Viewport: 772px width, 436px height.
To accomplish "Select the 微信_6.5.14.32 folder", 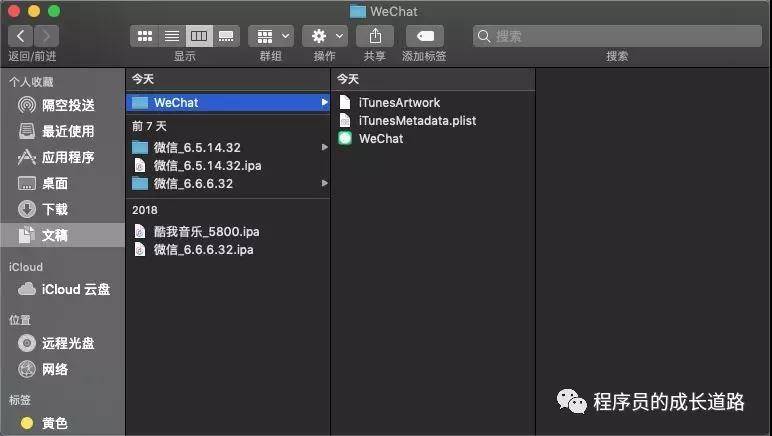I will [228, 147].
